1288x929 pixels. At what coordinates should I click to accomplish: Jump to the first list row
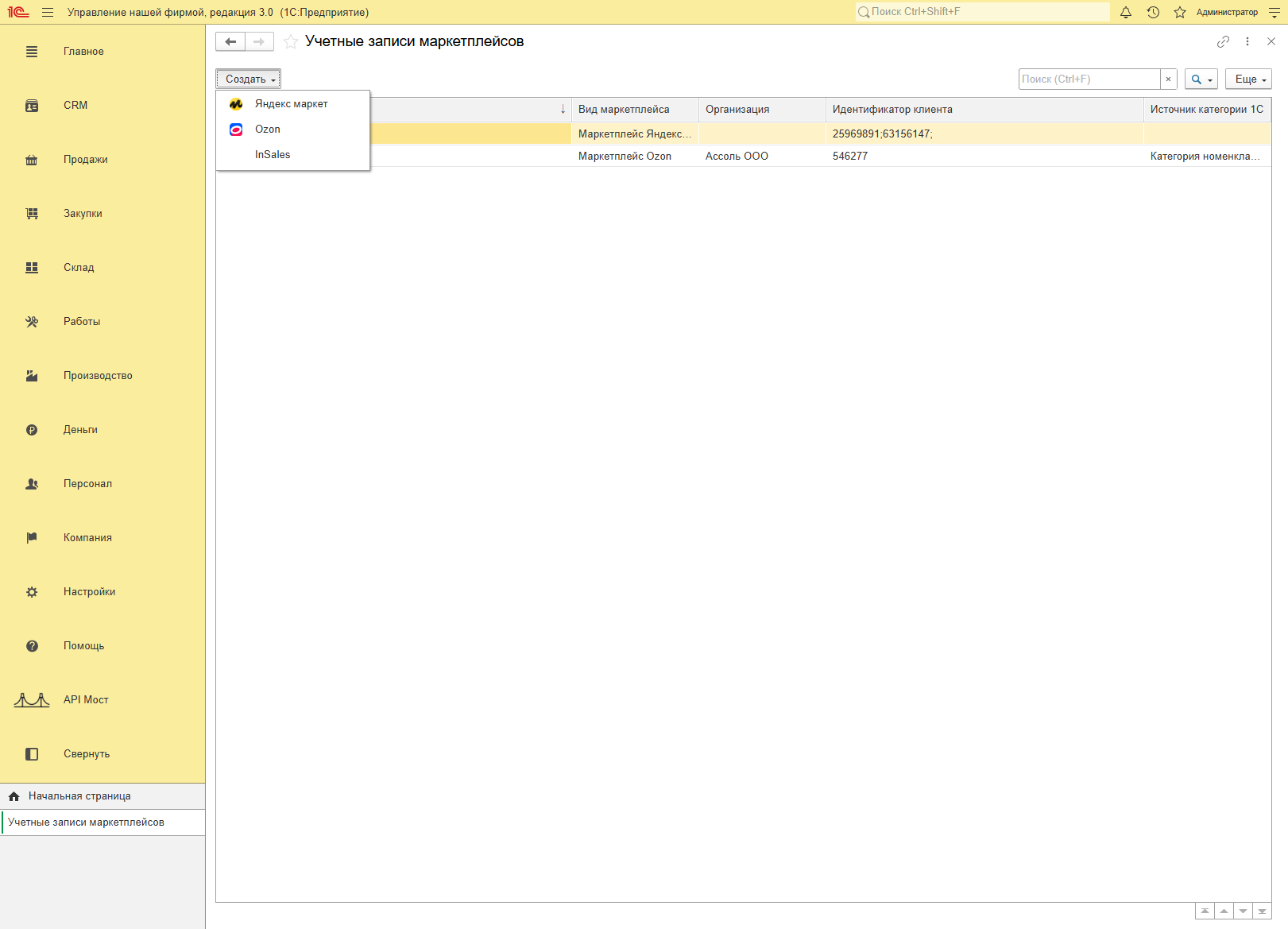click(x=1205, y=912)
